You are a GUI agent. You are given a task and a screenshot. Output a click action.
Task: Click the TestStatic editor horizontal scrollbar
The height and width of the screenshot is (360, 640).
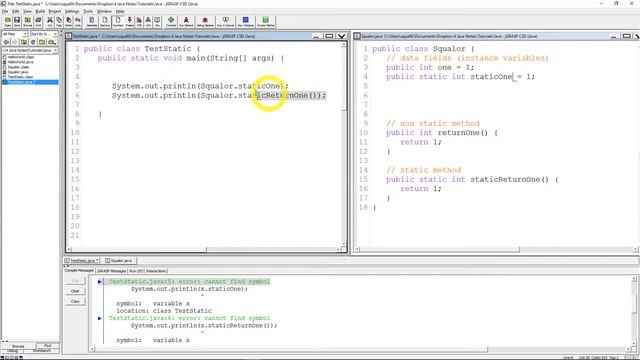204,249
